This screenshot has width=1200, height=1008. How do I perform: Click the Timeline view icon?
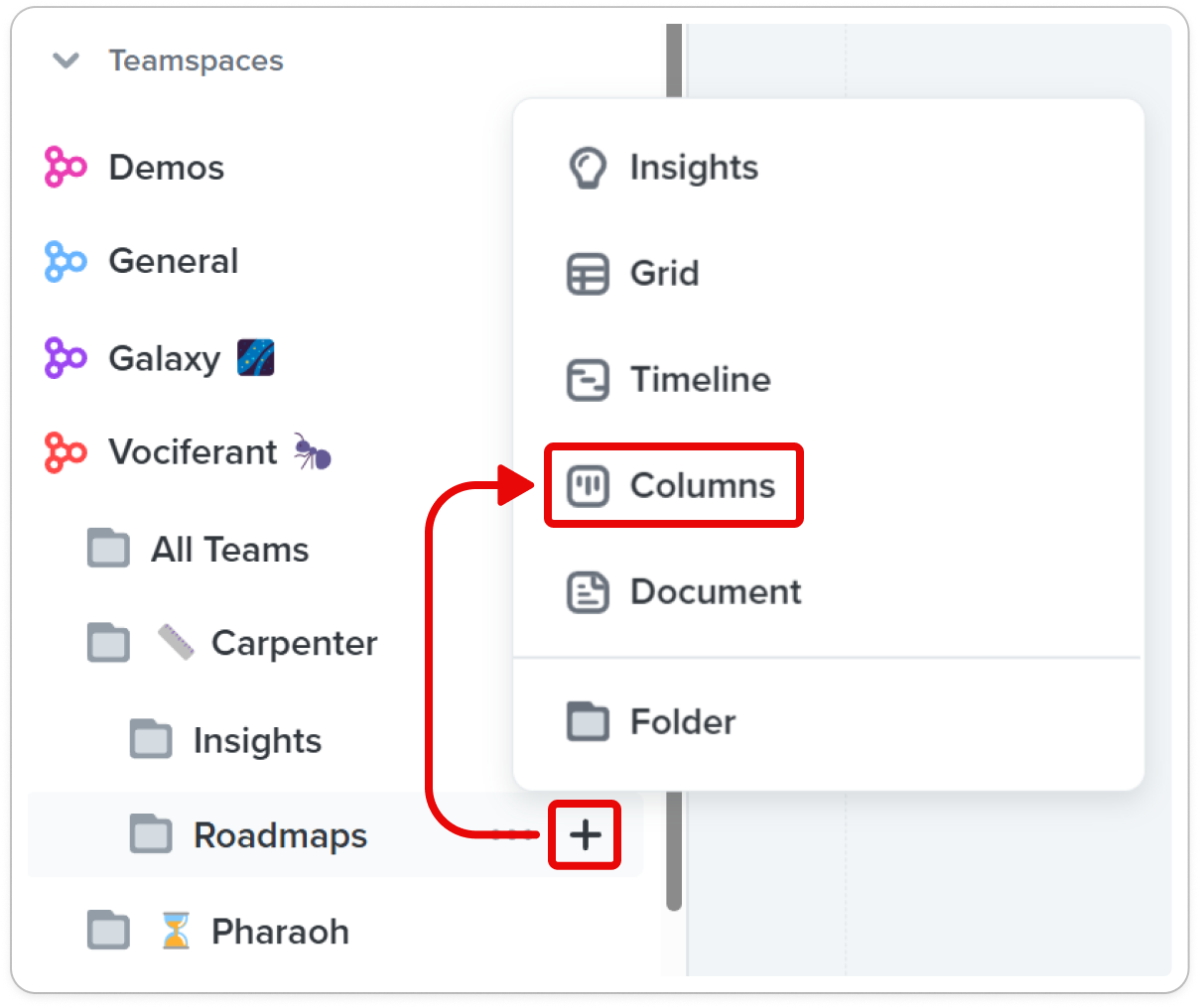tap(587, 380)
